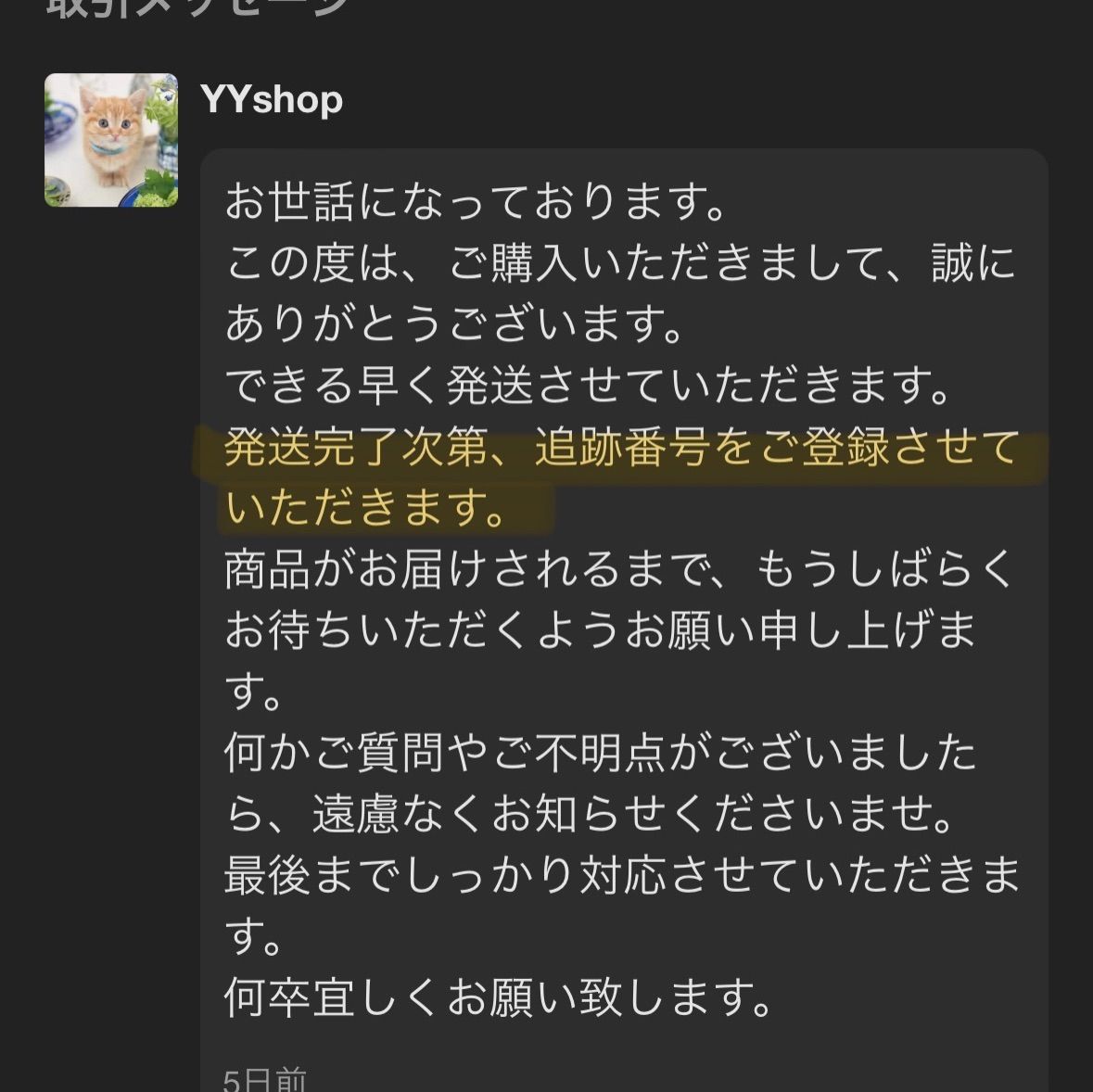
Task: Open the YYshop cat avatar picture
Action: point(111,140)
